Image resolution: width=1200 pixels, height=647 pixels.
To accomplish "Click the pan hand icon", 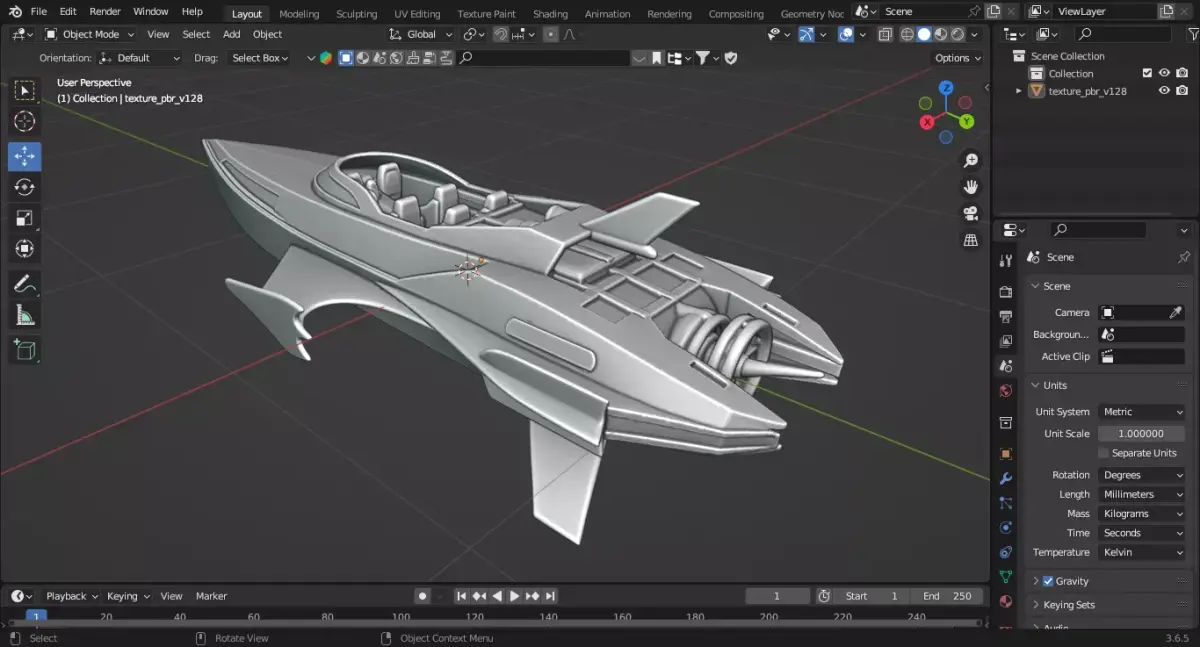I will tap(970, 187).
